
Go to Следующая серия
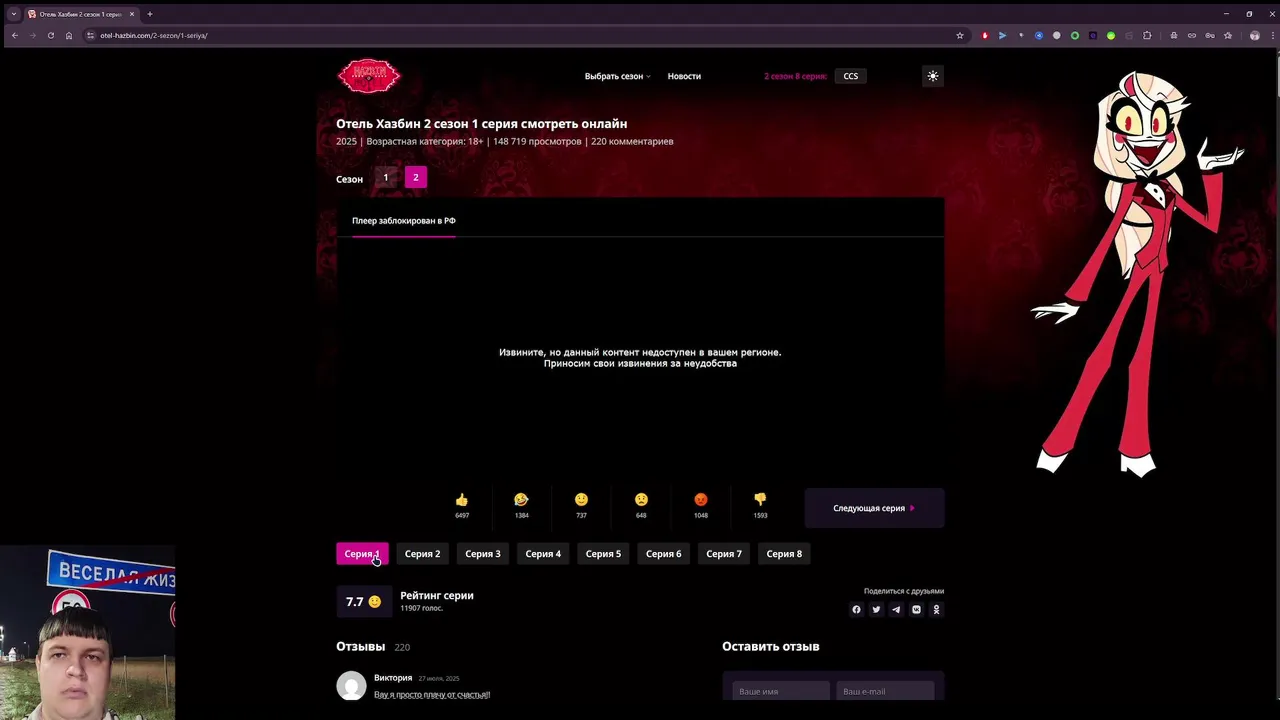coord(874,508)
